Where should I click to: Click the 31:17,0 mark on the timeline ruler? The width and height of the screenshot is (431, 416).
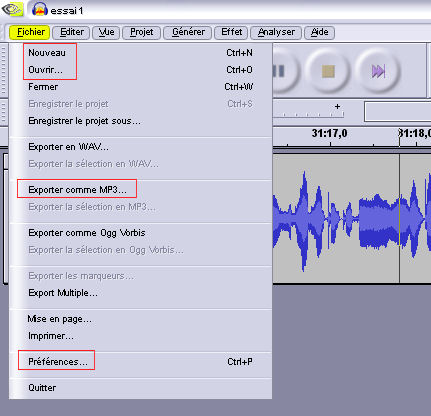pyautogui.click(x=330, y=134)
